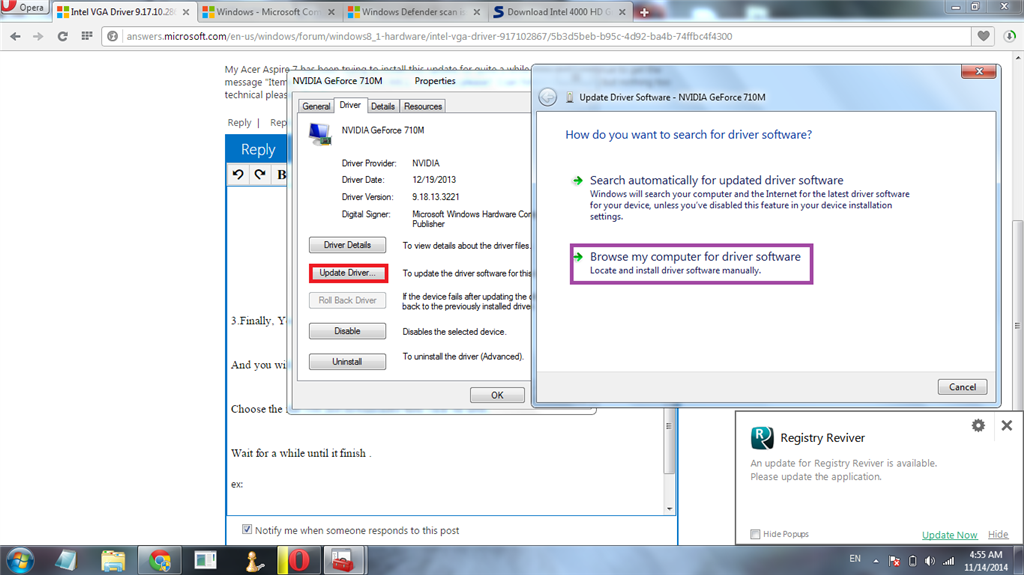1024x575 pixels.
Task: Close the Download Intel 4000 HD tab
Action: 622,12
